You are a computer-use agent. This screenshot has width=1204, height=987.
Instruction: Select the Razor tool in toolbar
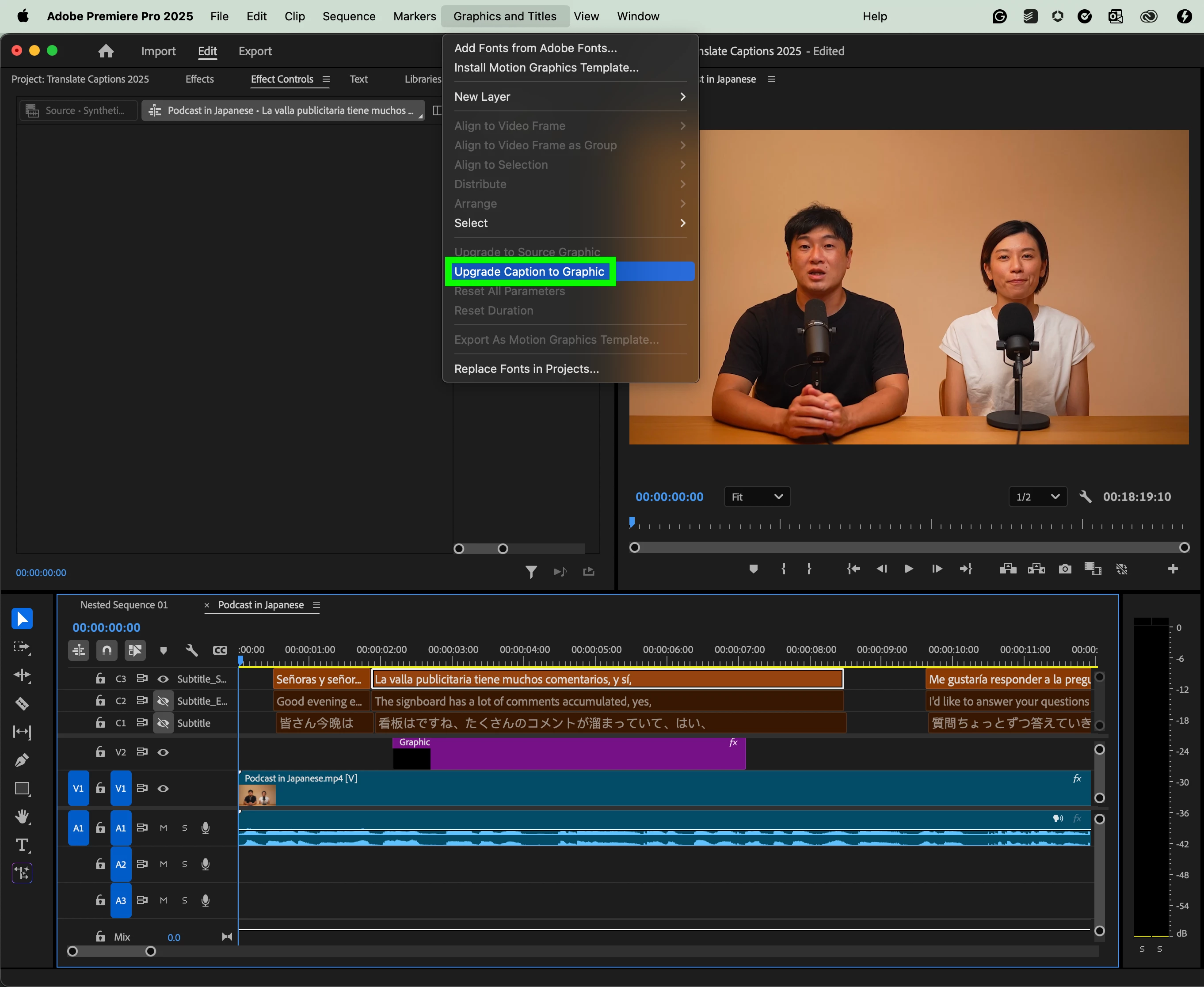22,704
